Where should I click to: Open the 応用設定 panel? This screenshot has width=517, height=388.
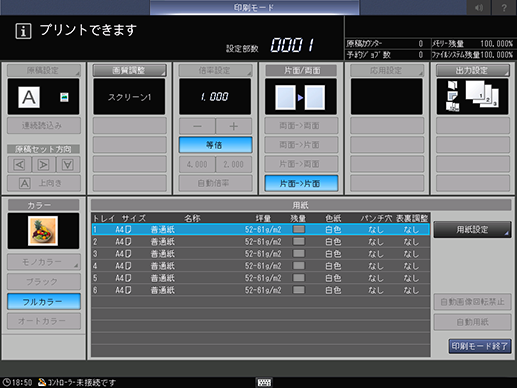pyautogui.click(x=387, y=70)
